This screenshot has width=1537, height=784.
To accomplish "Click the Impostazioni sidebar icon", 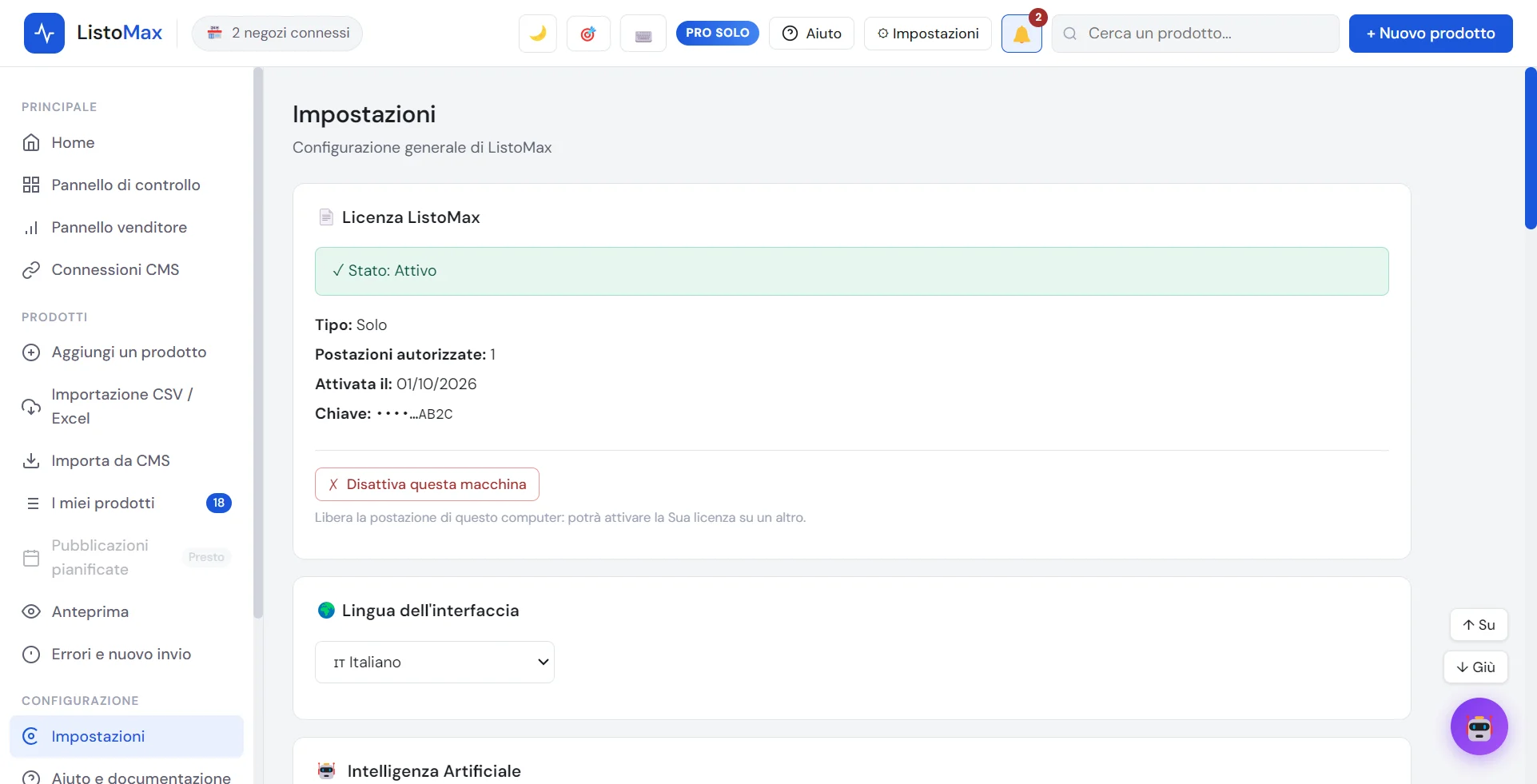I will tap(31, 736).
